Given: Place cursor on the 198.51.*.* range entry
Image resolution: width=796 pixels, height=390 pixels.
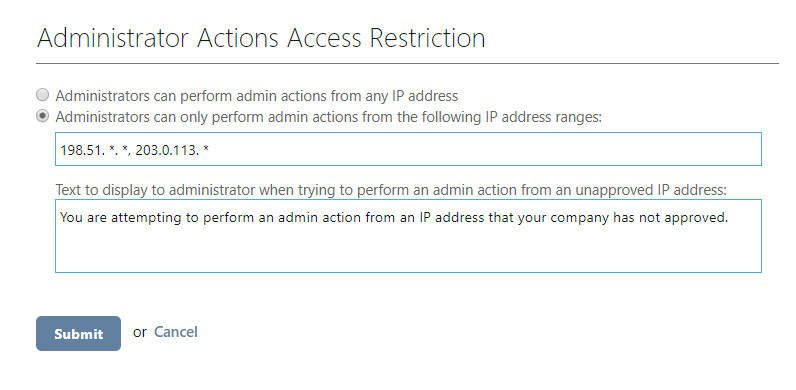Looking at the screenshot, I should click(x=95, y=150).
